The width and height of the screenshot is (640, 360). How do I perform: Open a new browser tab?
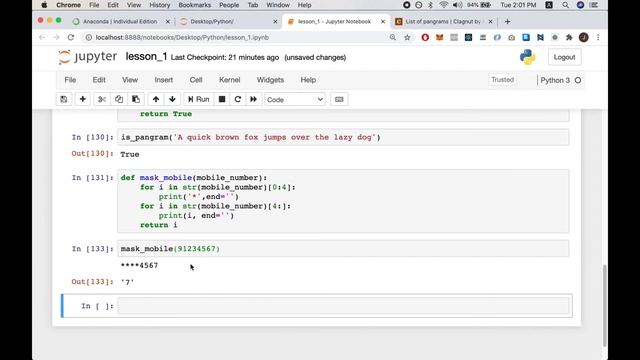pos(507,21)
